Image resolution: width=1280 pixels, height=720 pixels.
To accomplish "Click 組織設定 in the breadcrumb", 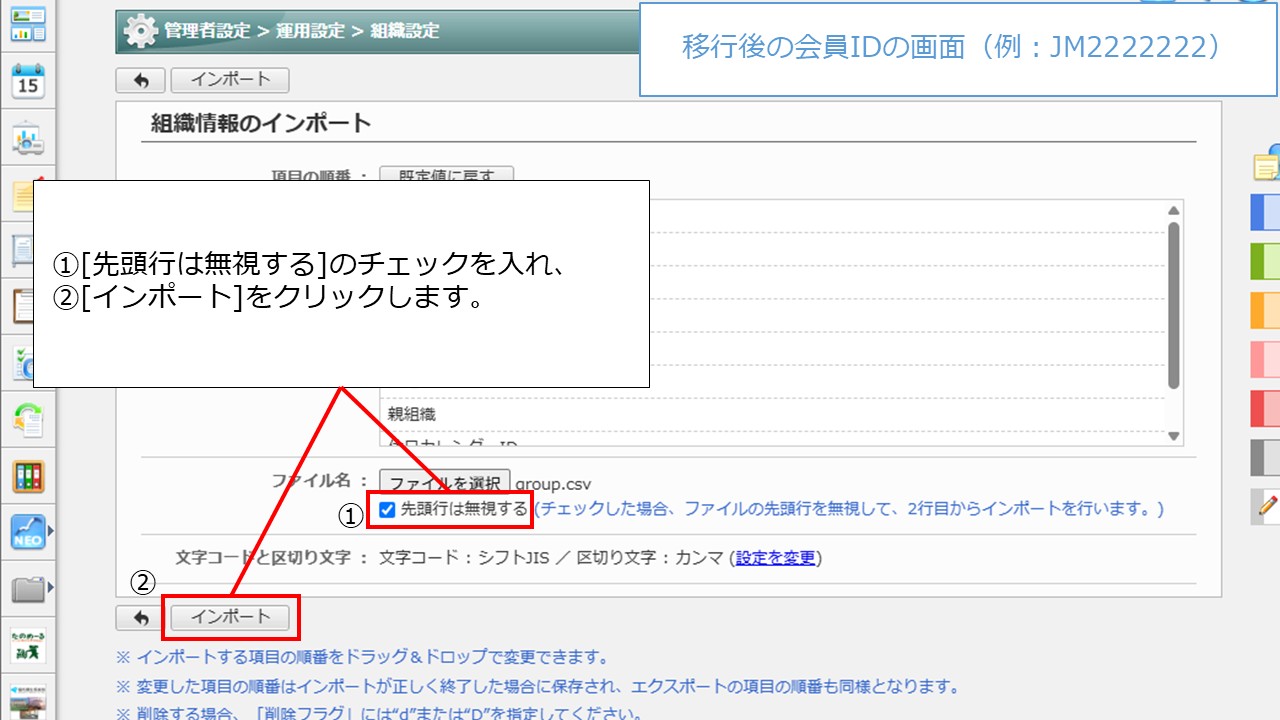I will coord(405,31).
